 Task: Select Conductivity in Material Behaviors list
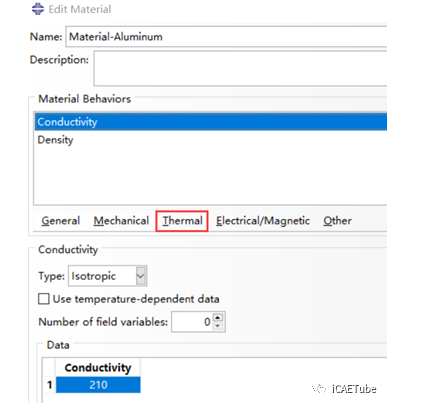coord(211,122)
